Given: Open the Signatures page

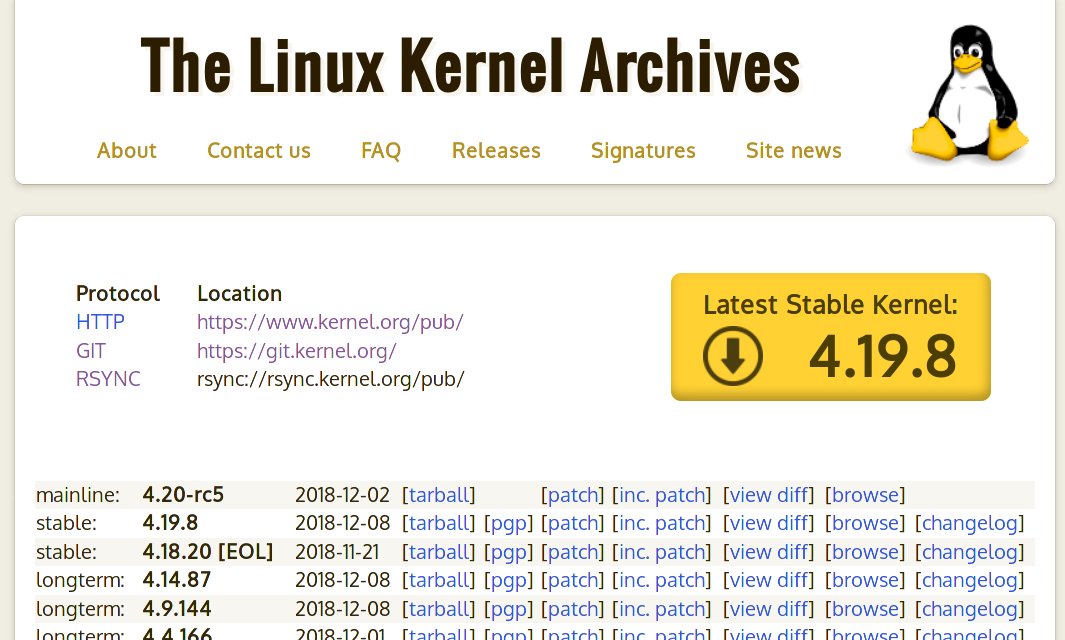Looking at the screenshot, I should click(643, 150).
